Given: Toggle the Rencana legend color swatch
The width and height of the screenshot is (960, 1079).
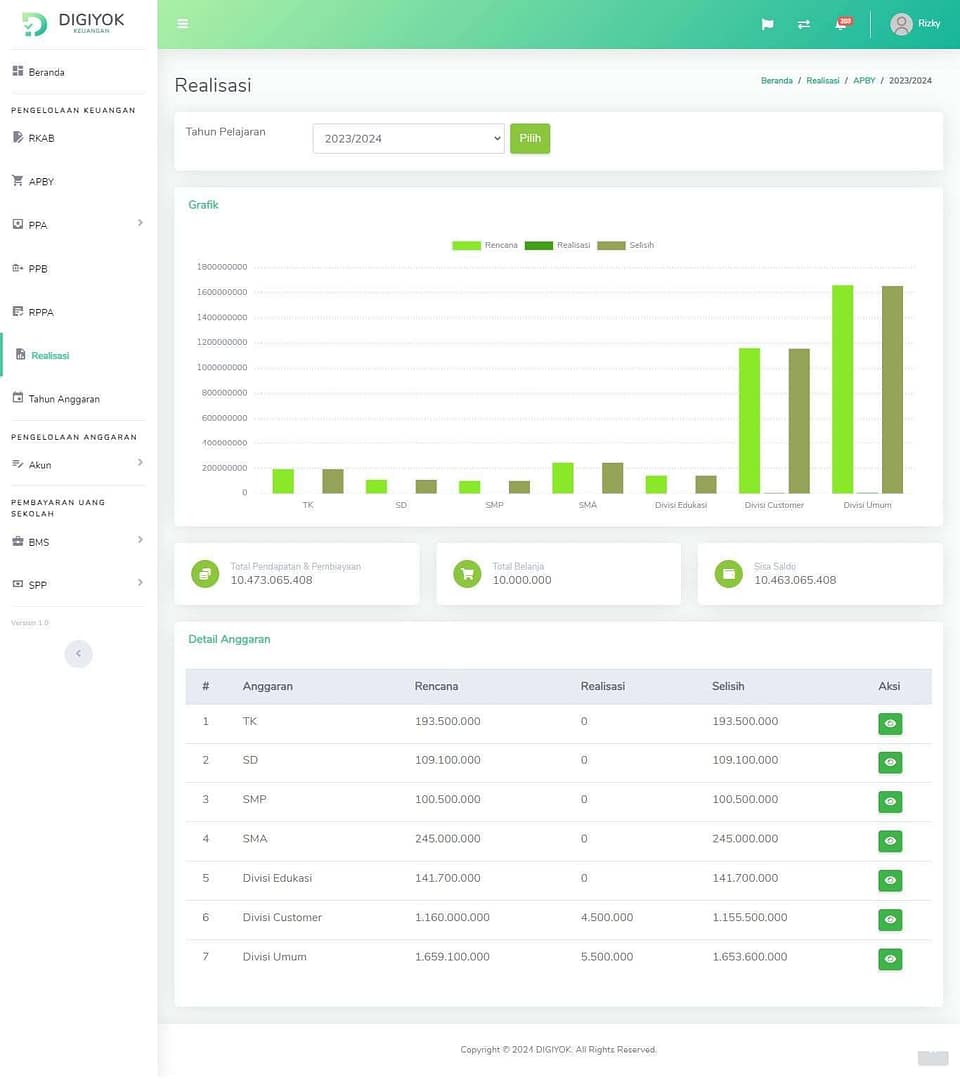Looking at the screenshot, I should (466, 245).
